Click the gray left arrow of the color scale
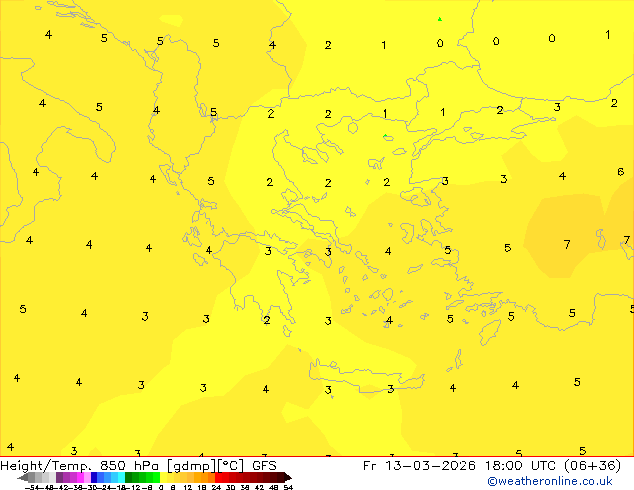Viewport: 634px width, 490px height. coord(23,477)
